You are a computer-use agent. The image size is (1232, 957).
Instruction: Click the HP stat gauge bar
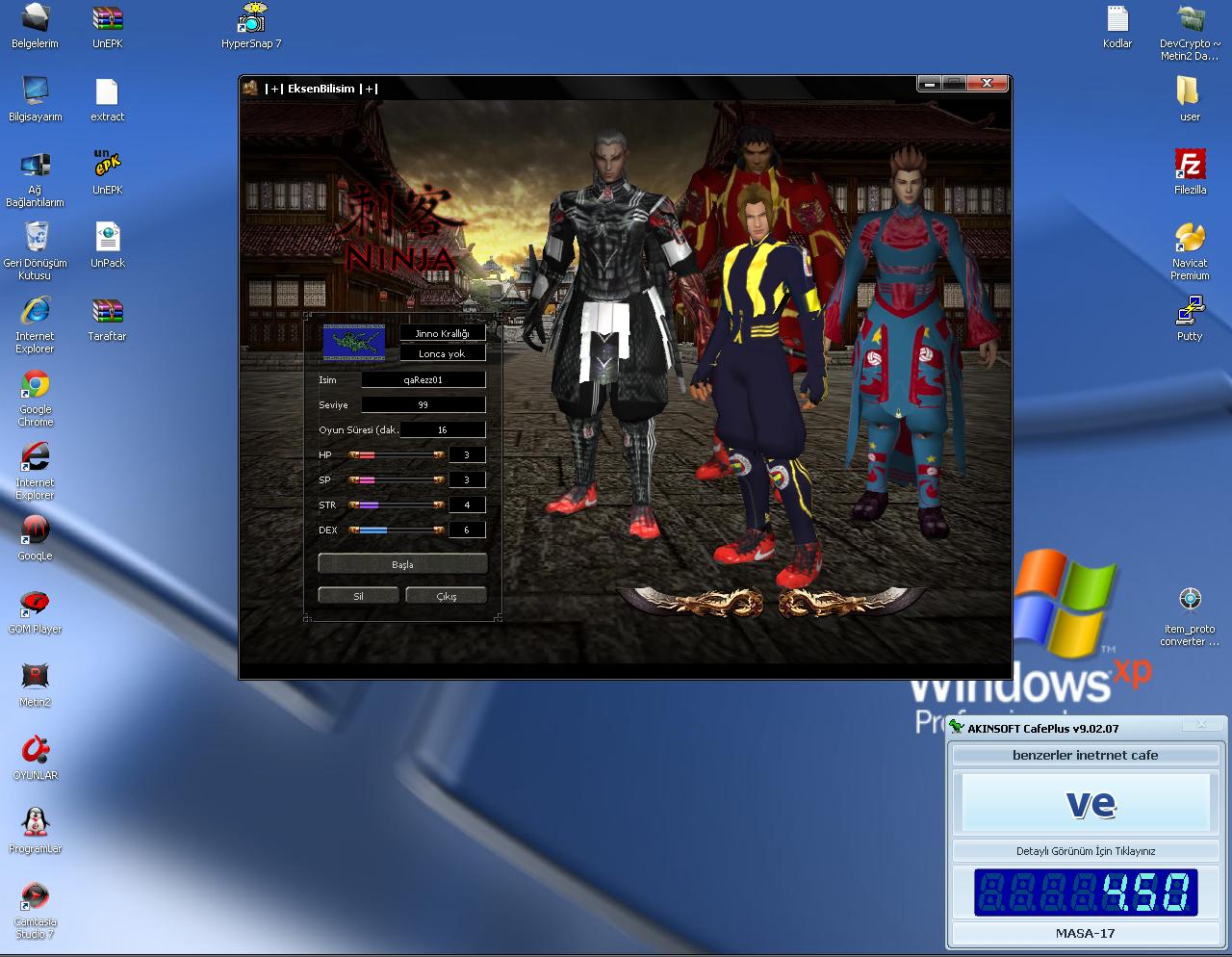[396, 454]
